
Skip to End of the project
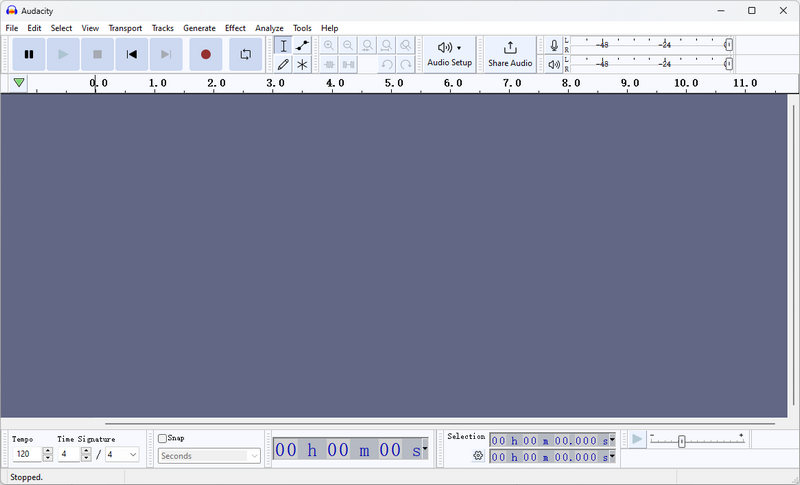pos(166,54)
